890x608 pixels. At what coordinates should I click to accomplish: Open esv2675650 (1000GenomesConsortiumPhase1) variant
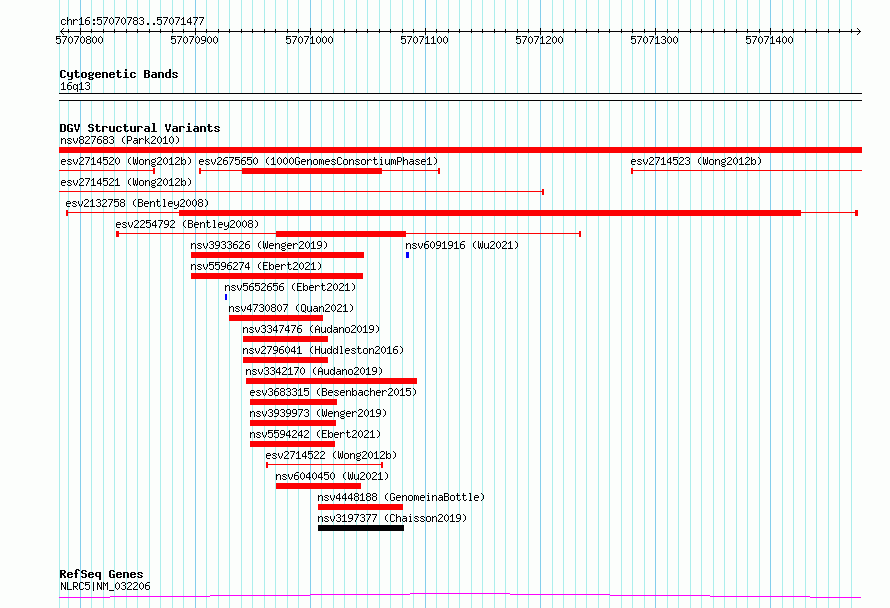tap(318, 161)
